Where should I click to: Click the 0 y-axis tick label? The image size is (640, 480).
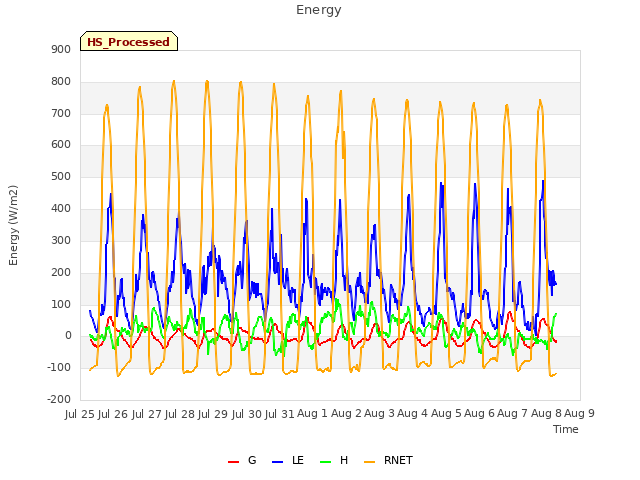point(68,336)
